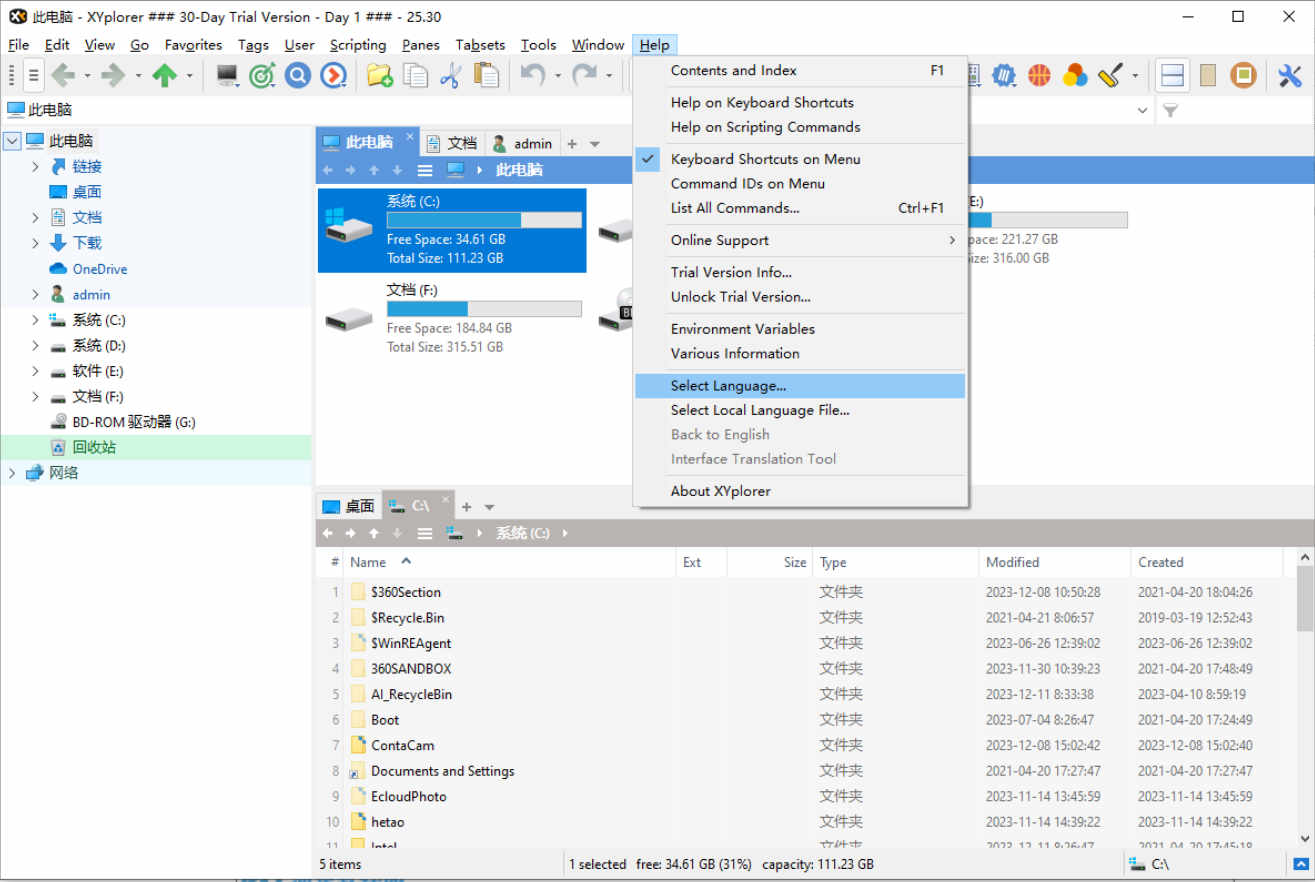Viewport: 1315px width, 882px height.
Task: Sort by the Name column header
Action: (510, 563)
